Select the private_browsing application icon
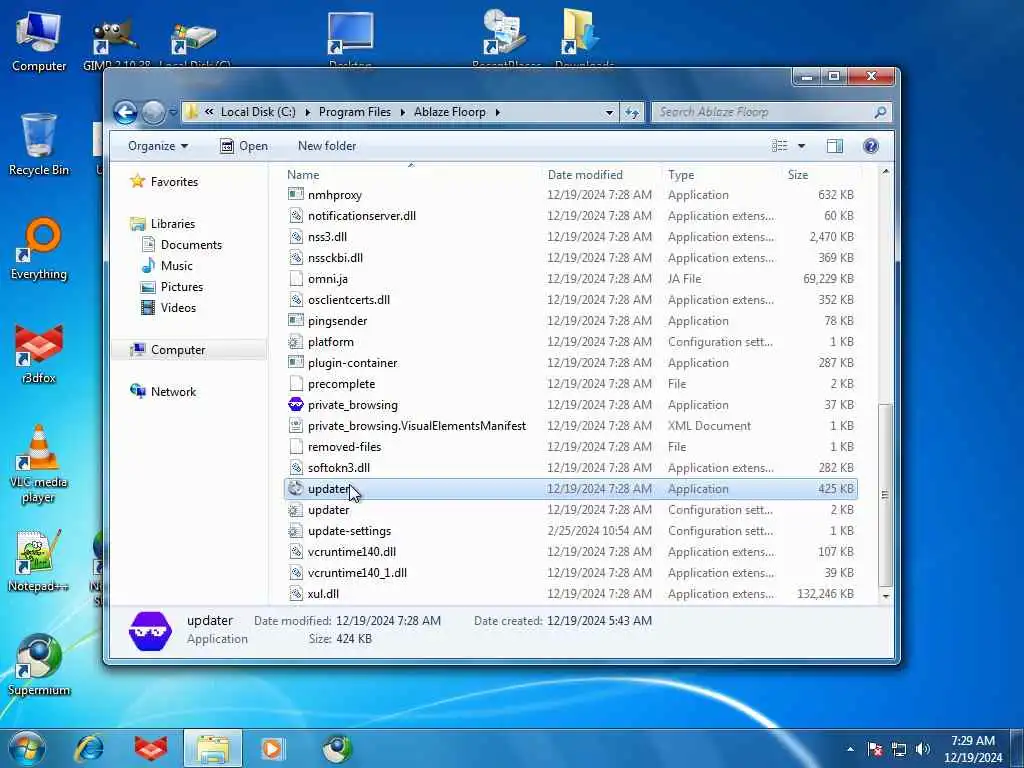The width and height of the screenshot is (1024, 768). (x=296, y=405)
